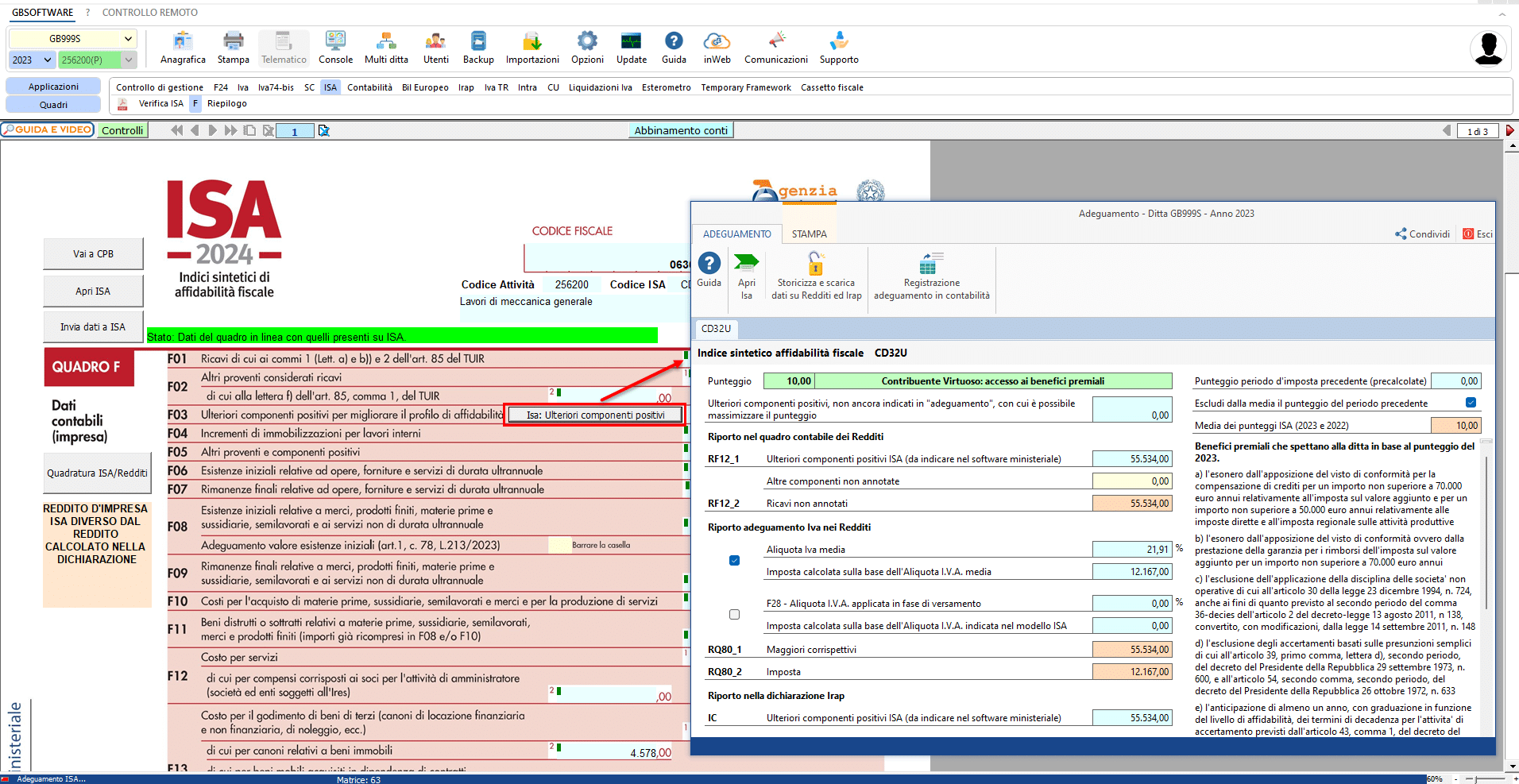This screenshot has height=784, width=1519.
Task: Click the Update icon
Action: tap(632, 48)
